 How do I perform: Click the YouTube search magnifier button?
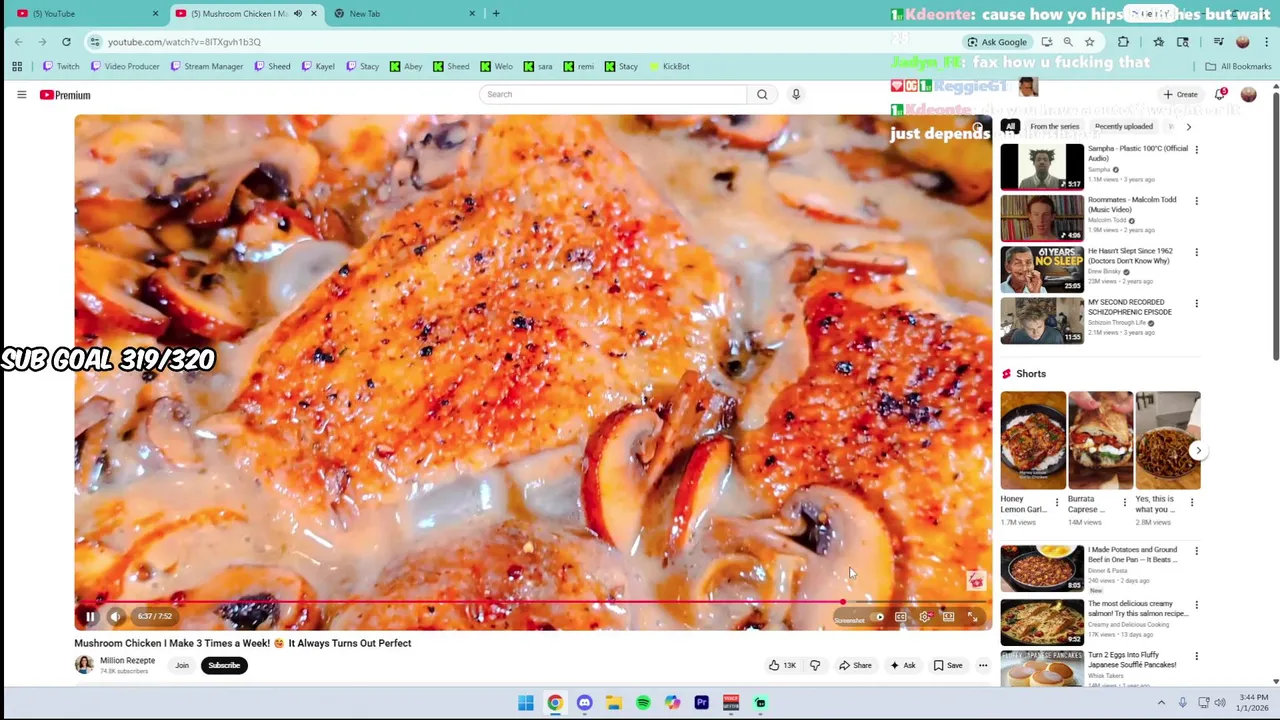762,94
